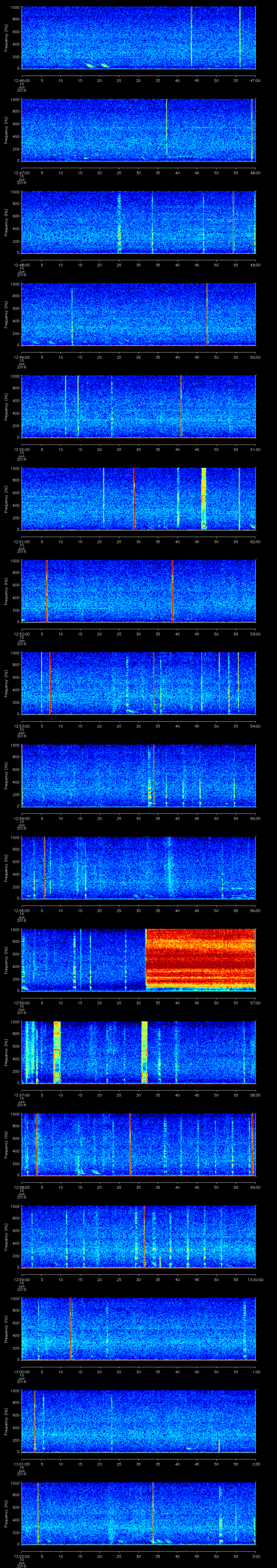Click the '12:46:00' start time label

click(x=22, y=80)
